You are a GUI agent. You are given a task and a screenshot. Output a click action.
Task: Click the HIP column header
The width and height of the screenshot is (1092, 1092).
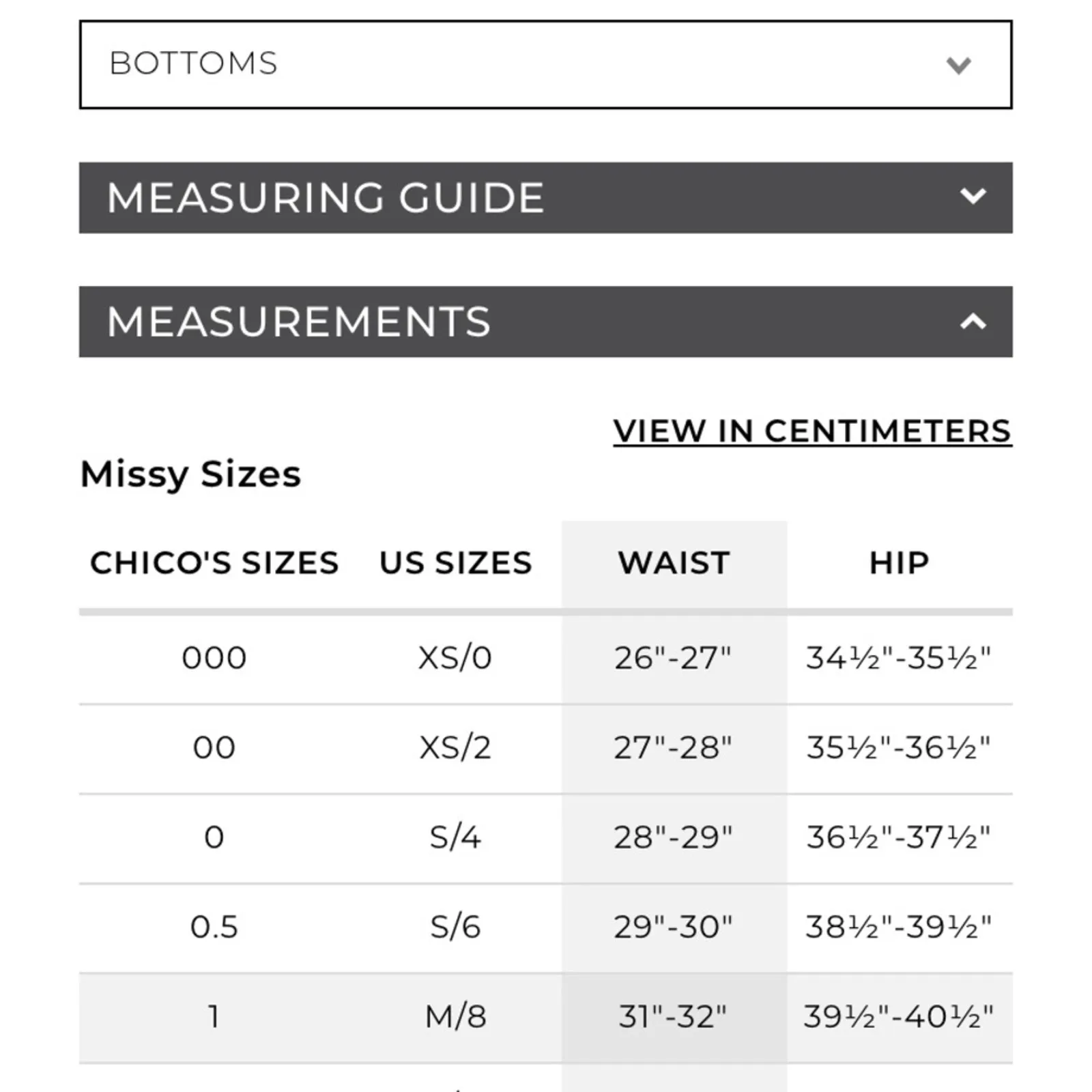899,563
